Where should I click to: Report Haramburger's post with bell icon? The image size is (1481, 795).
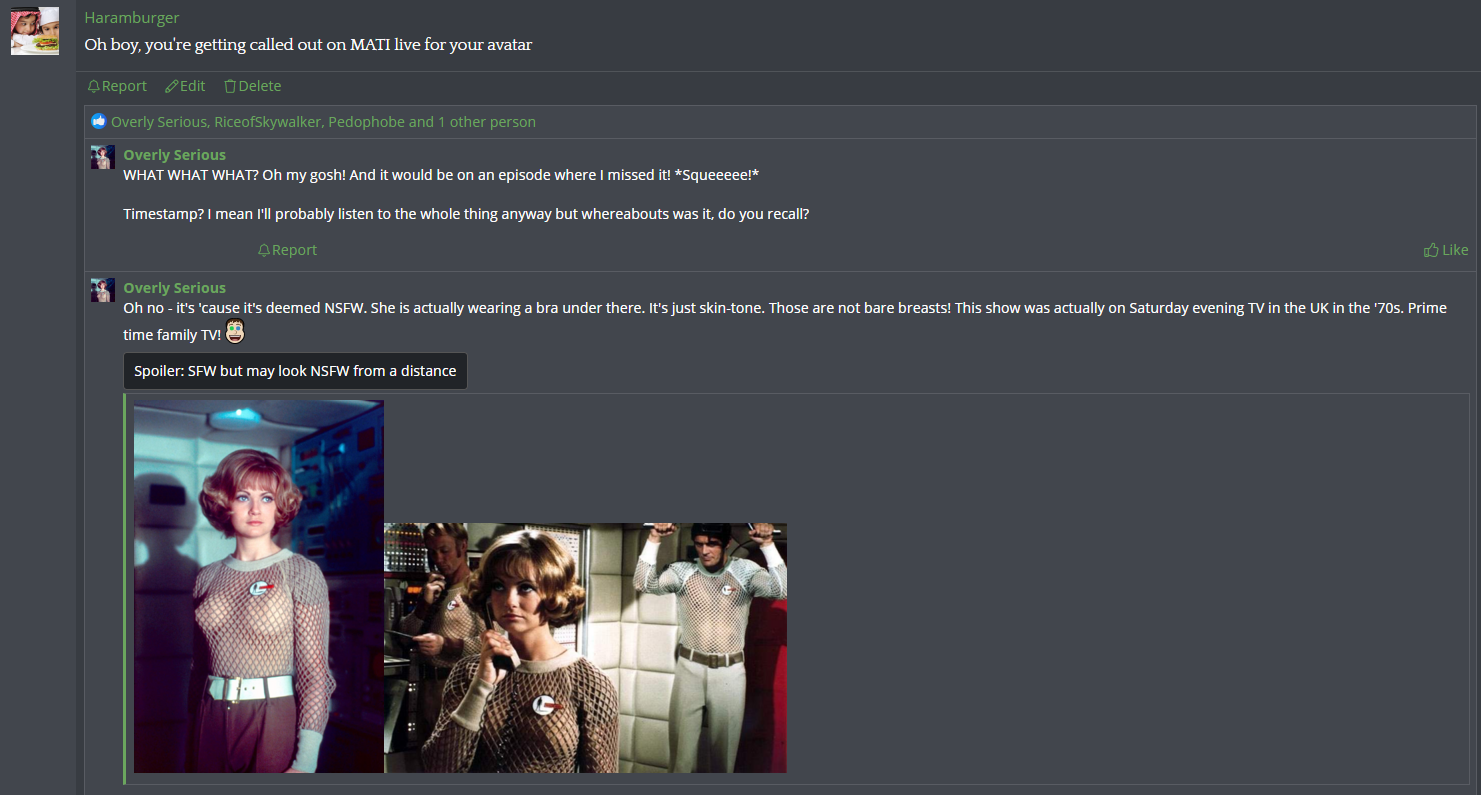tap(117, 86)
